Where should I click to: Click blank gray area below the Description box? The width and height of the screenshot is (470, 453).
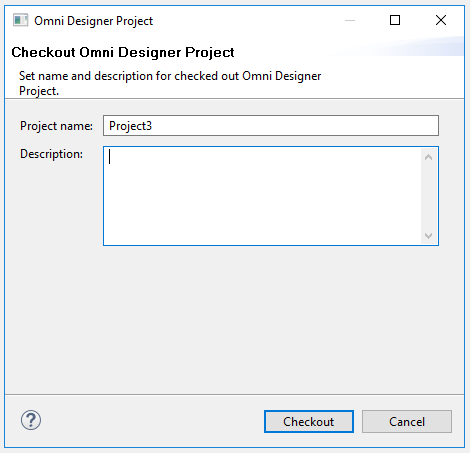point(233,317)
